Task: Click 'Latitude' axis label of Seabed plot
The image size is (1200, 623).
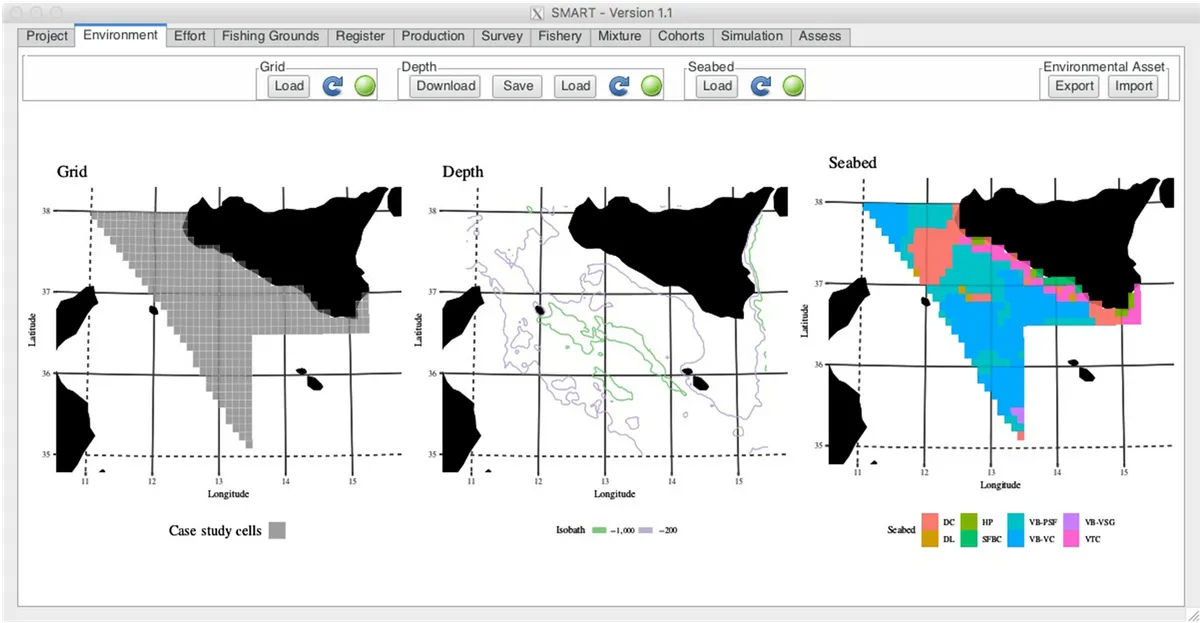Action: pyautogui.click(x=804, y=322)
